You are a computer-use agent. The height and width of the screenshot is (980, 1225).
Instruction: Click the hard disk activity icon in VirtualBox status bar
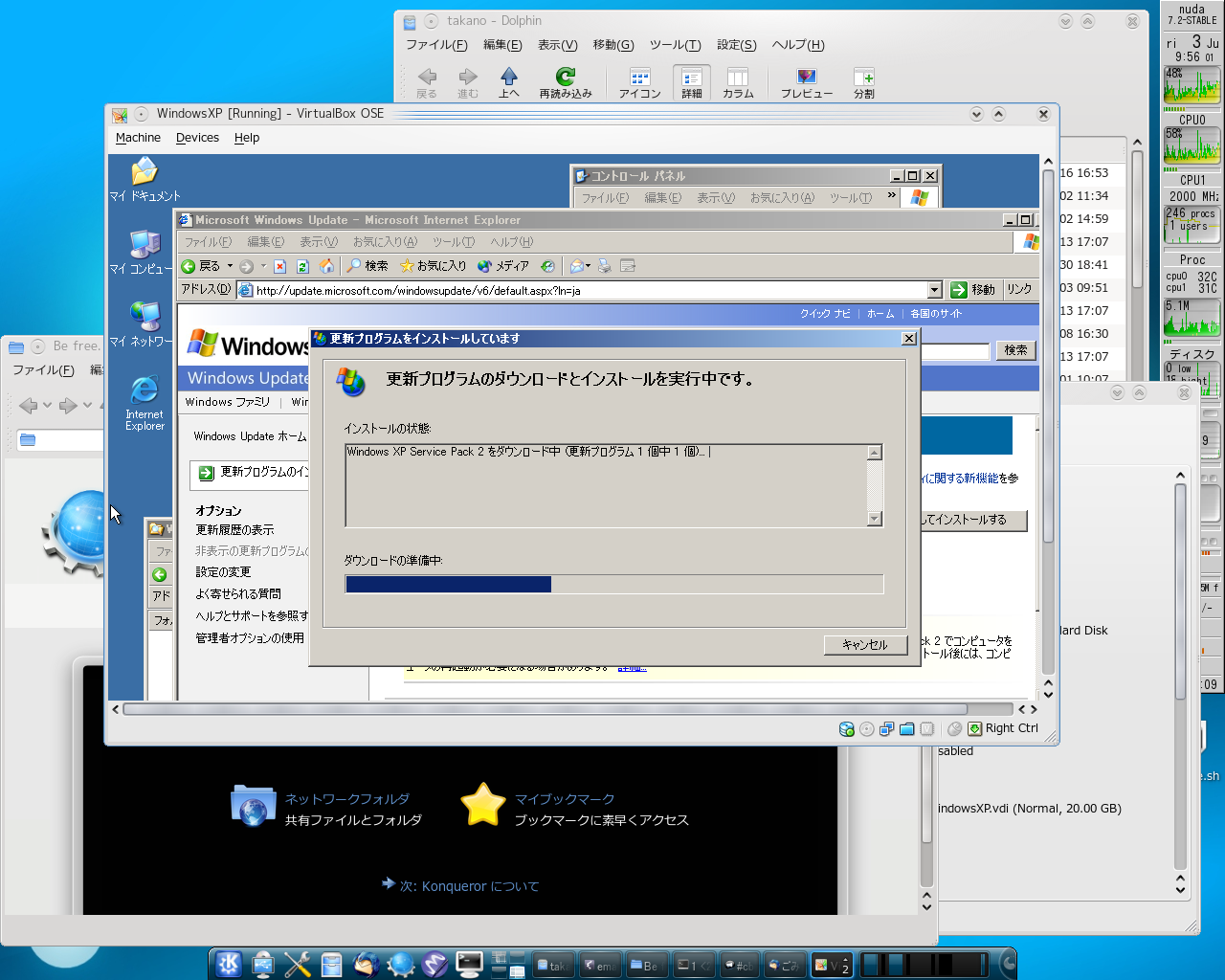847,729
